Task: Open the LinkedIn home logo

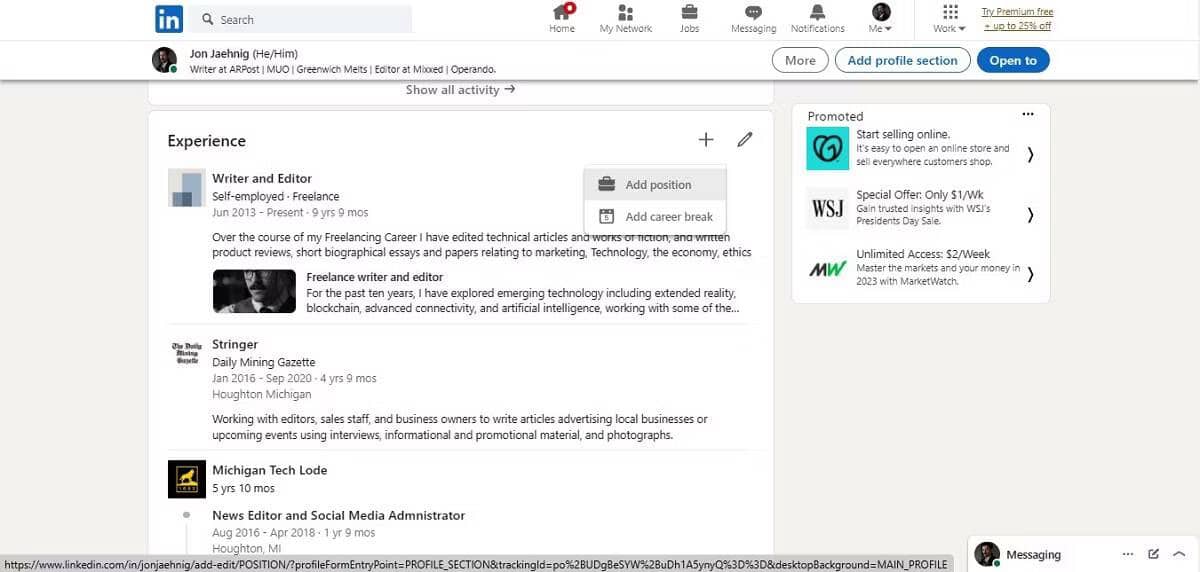Action: click(169, 19)
